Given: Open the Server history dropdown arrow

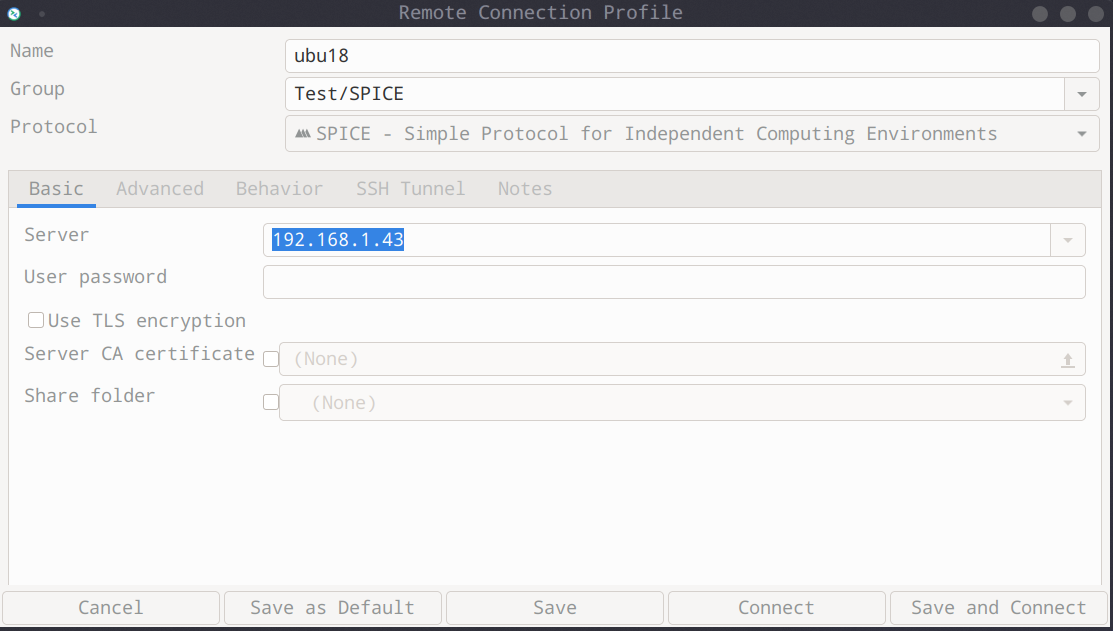Looking at the screenshot, I should [x=1067, y=240].
